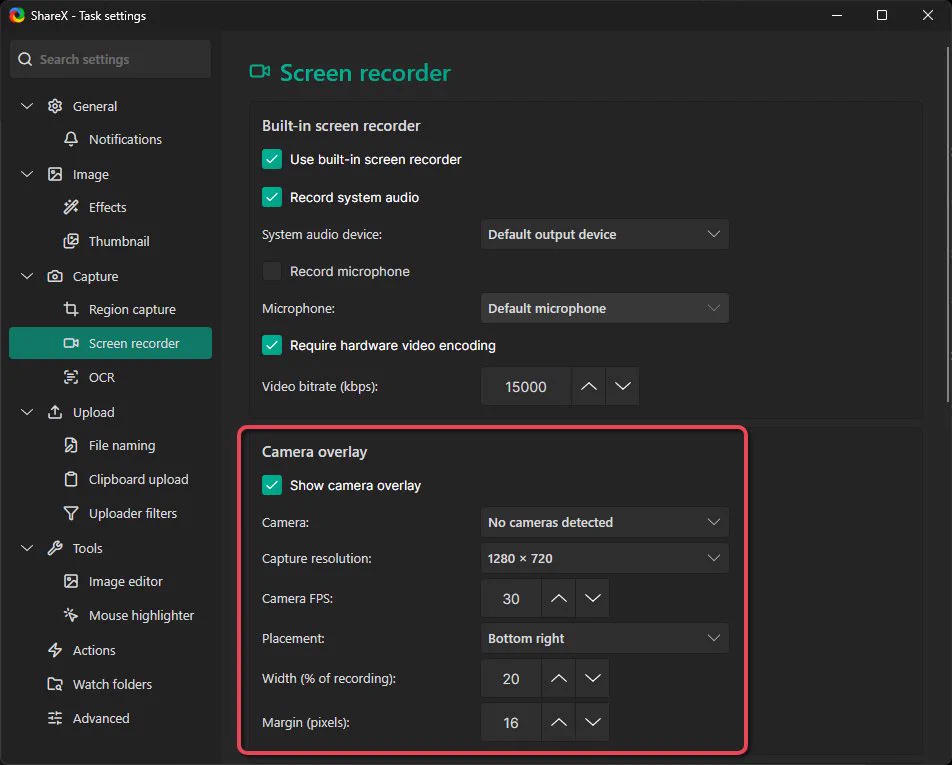Toggle Require hardware video encoding

click(x=271, y=345)
